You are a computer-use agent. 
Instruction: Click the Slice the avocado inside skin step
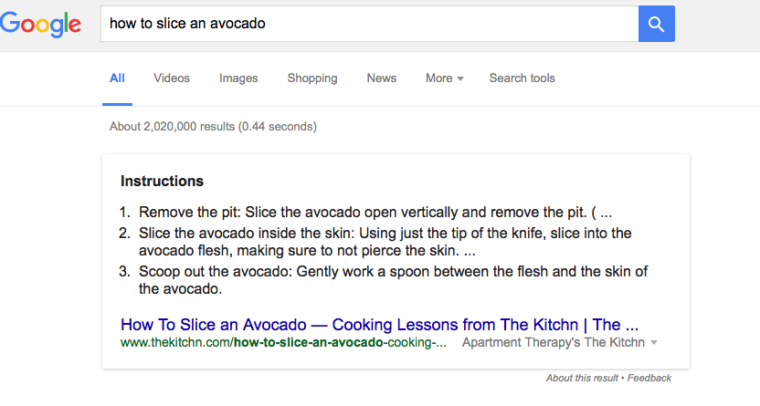[384, 242]
